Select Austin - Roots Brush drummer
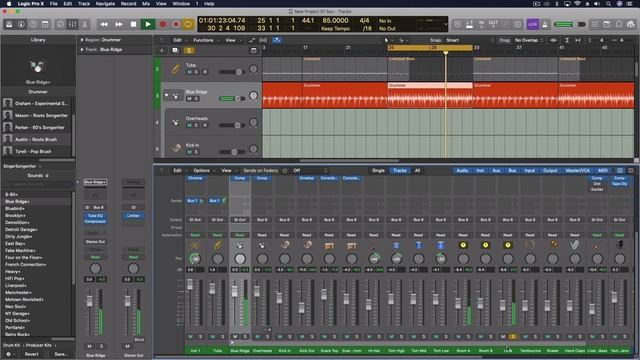 (36, 140)
